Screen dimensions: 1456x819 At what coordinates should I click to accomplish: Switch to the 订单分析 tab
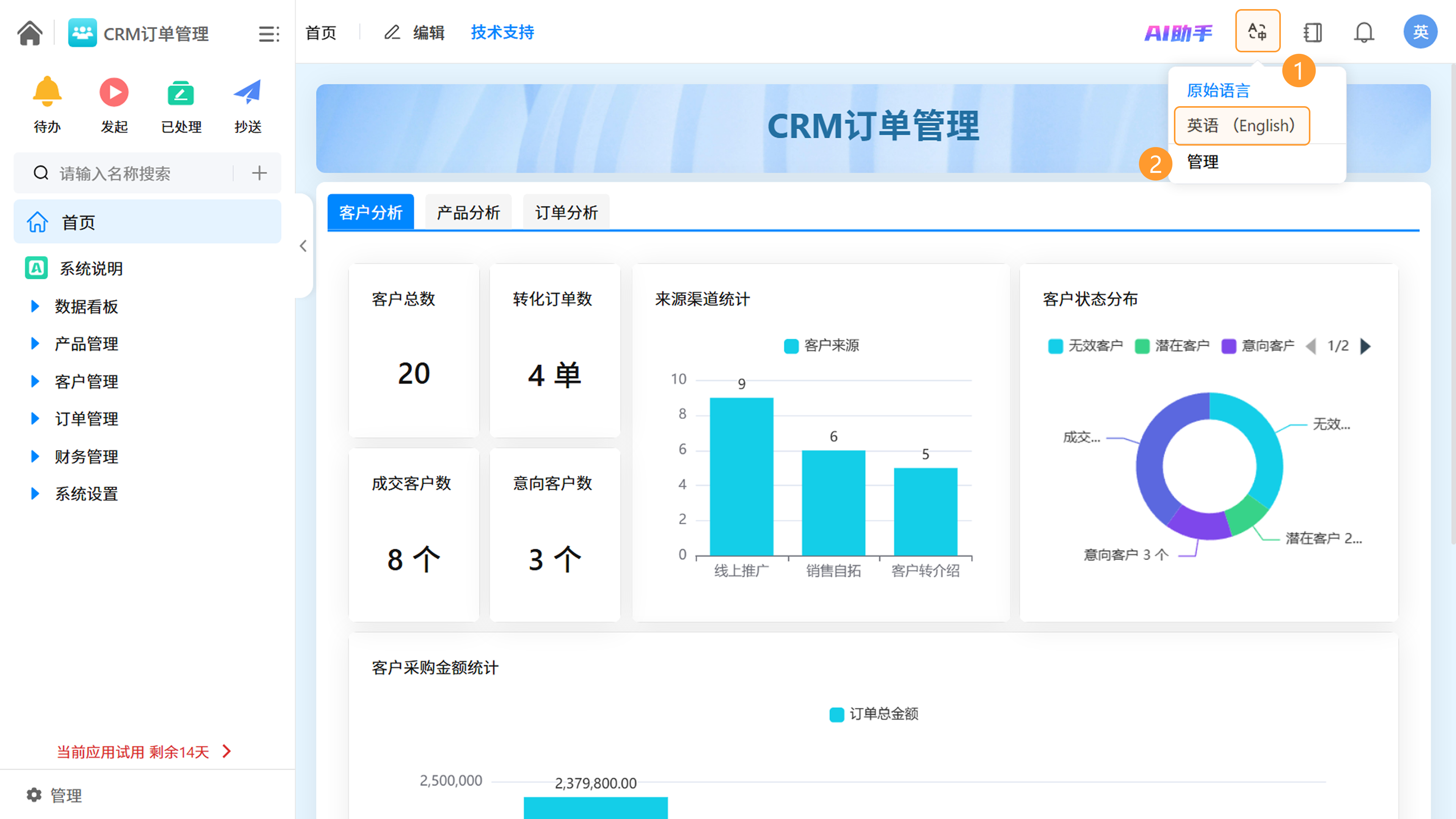[566, 212]
